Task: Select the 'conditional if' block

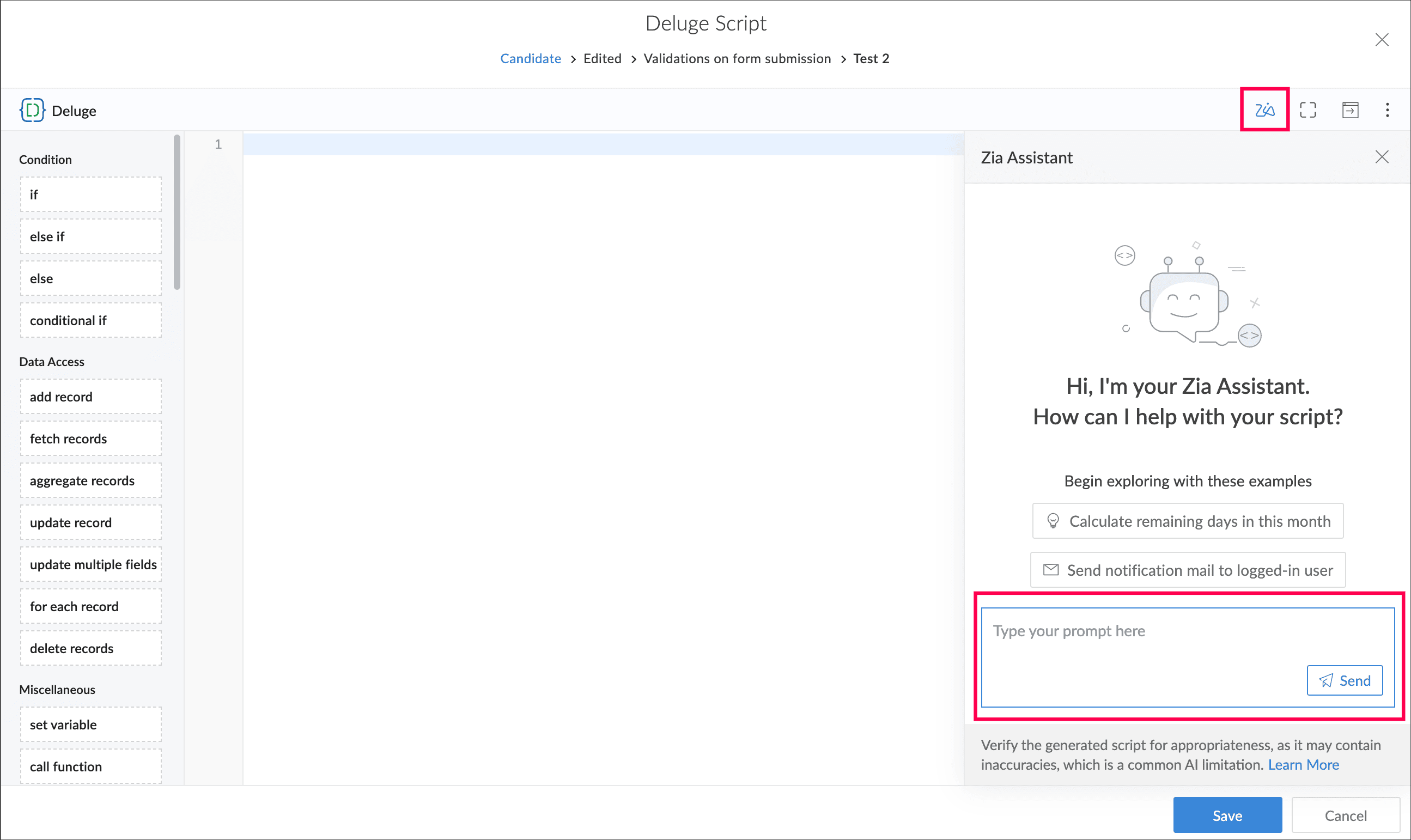Action: (x=90, y=320)
